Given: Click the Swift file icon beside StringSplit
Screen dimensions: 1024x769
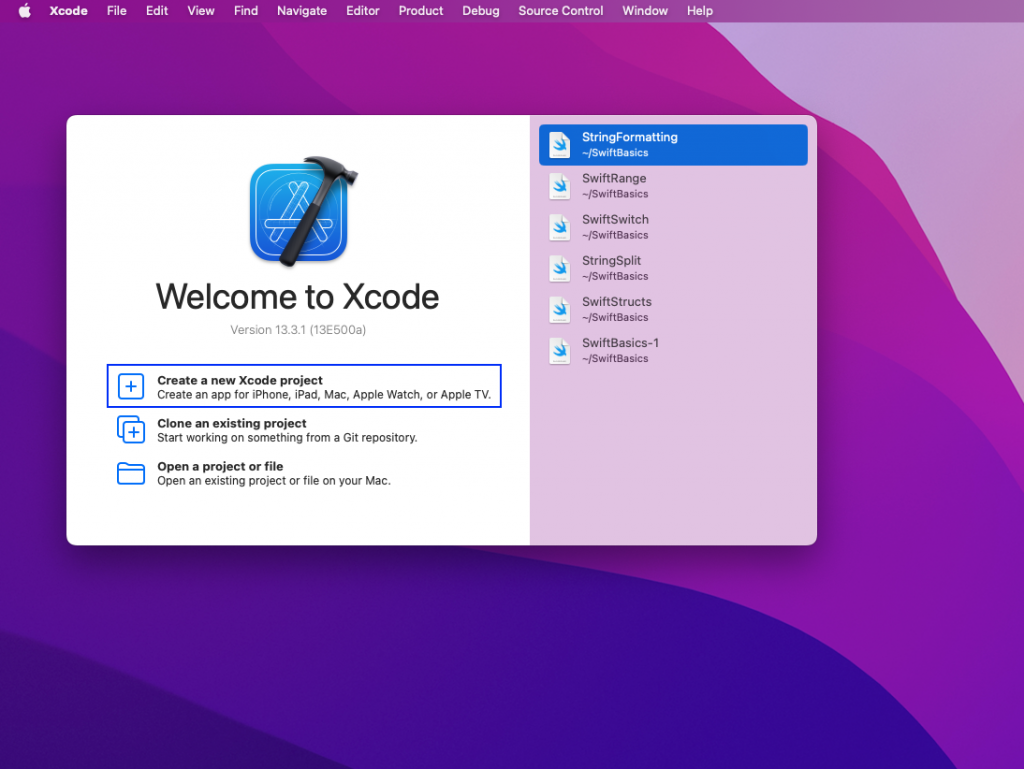Looking at the screenshot, I should 560,268.
